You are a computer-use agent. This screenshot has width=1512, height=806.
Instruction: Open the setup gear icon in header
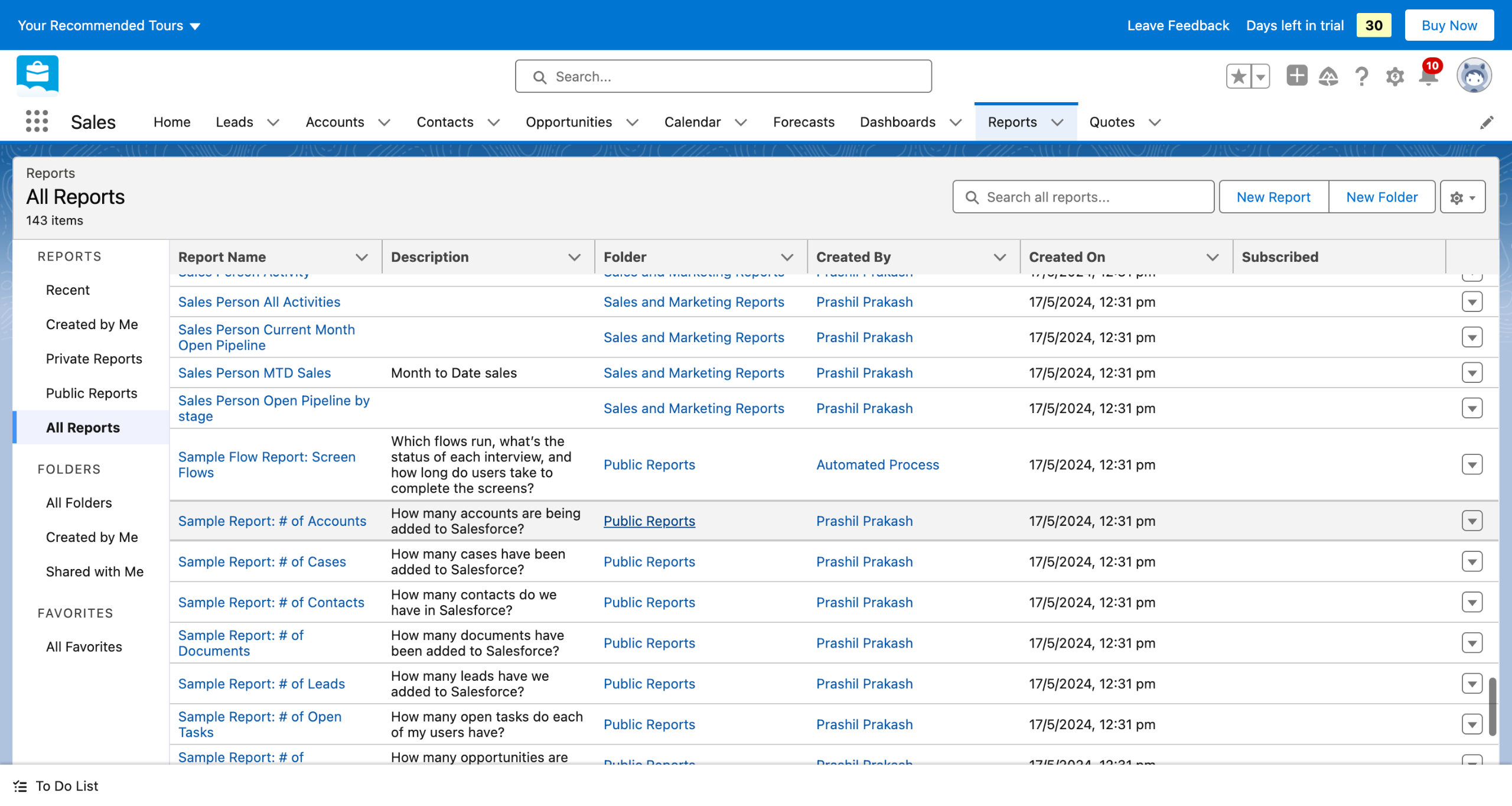(1395, 76)
